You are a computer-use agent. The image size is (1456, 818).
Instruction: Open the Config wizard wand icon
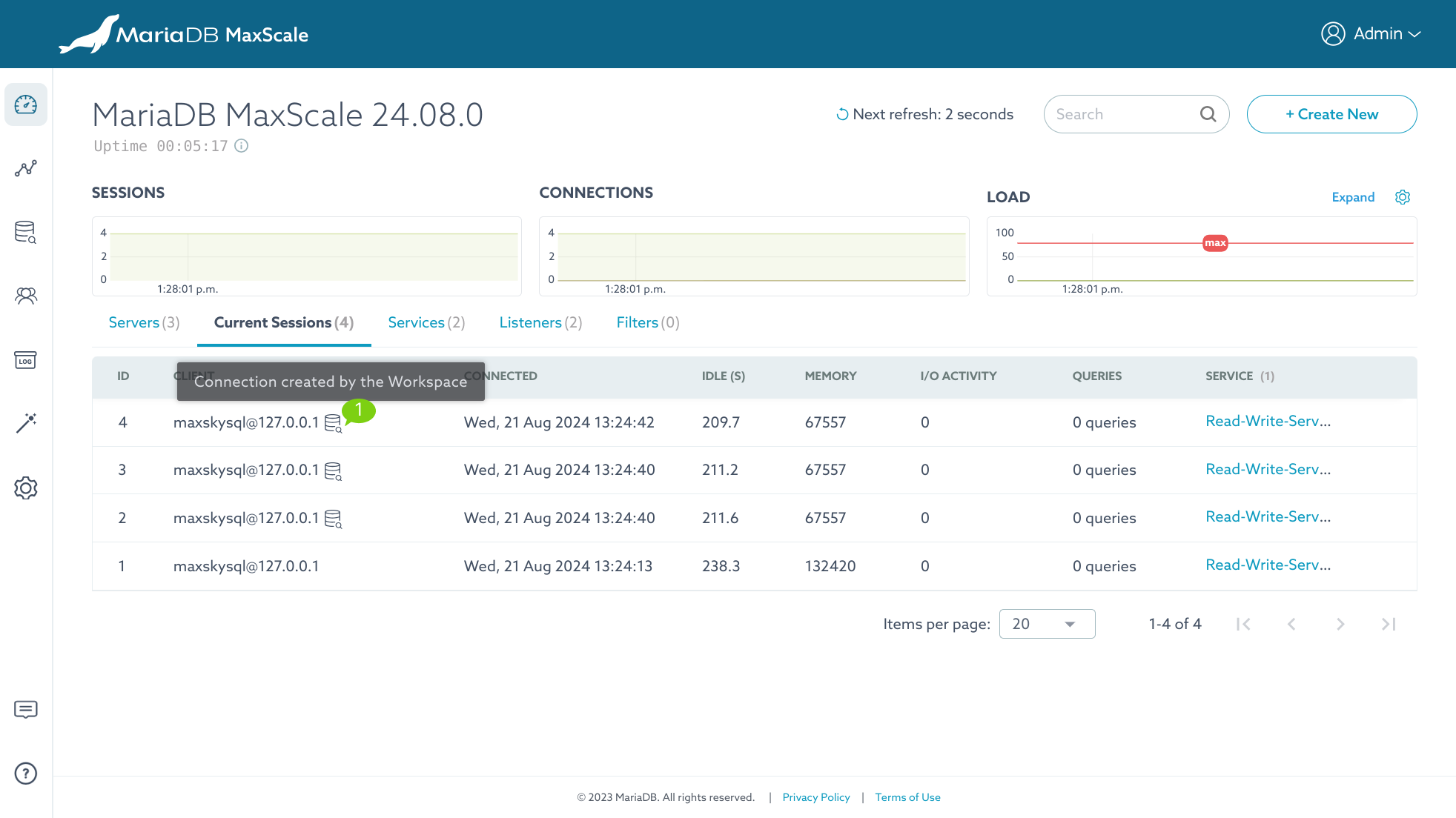click(26, 423)
